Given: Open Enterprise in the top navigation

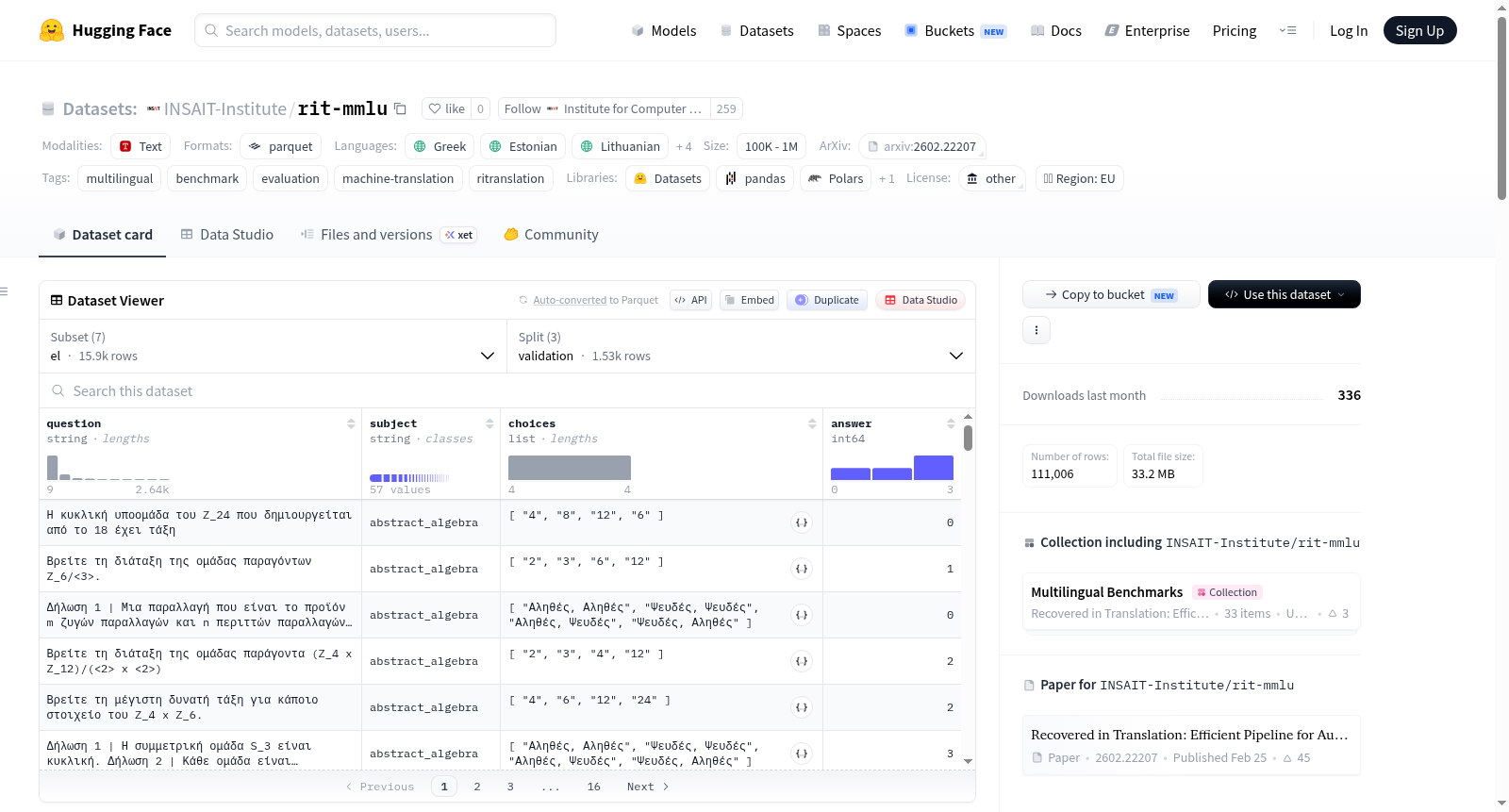Looking at the screenshot, I should 1147,30.
